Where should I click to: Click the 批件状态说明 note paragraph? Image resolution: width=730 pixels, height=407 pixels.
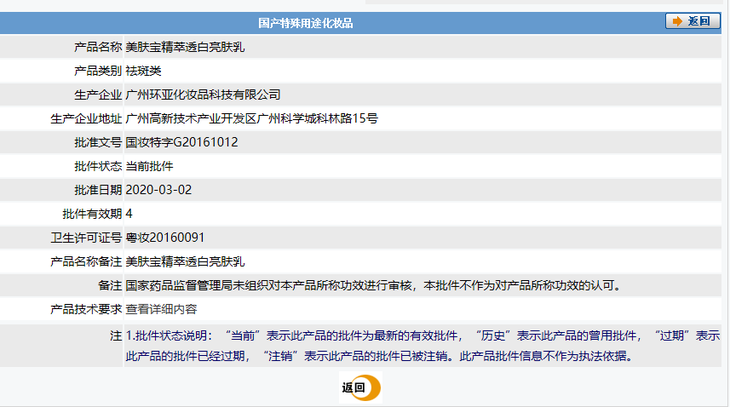(x=421, y=345)
